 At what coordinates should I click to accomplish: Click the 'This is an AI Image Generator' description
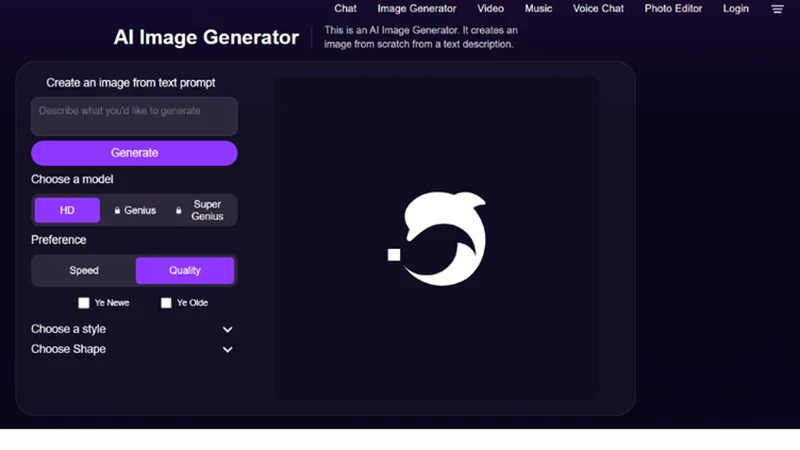(x=421, y=37)
